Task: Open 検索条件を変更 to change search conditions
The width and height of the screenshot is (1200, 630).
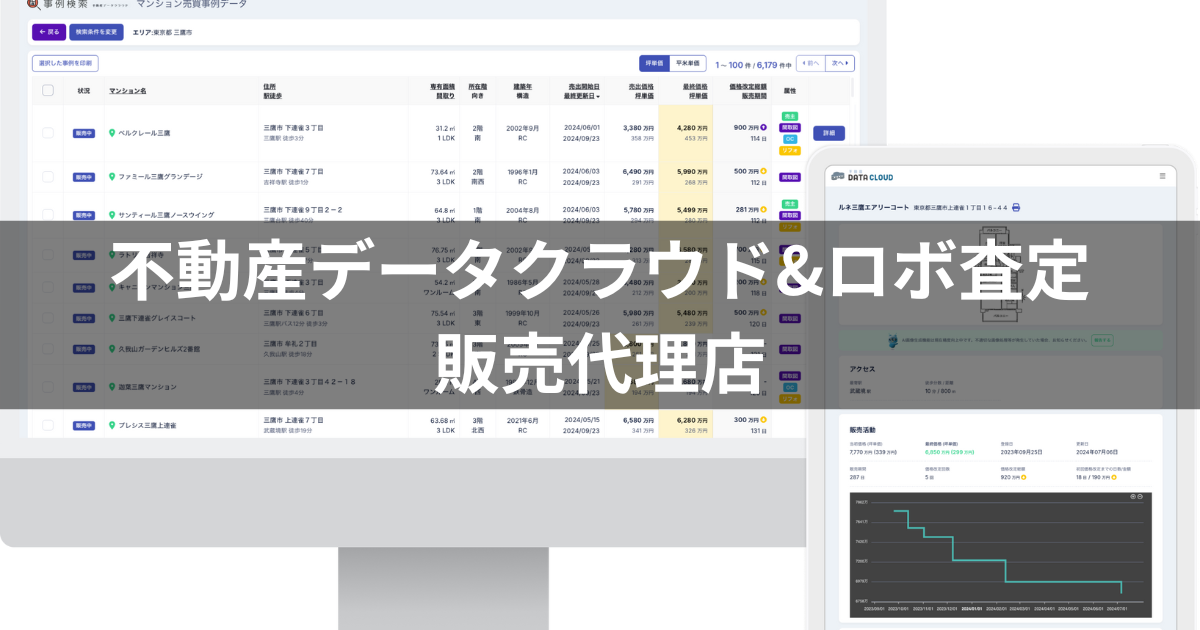Action: point(96,32)
